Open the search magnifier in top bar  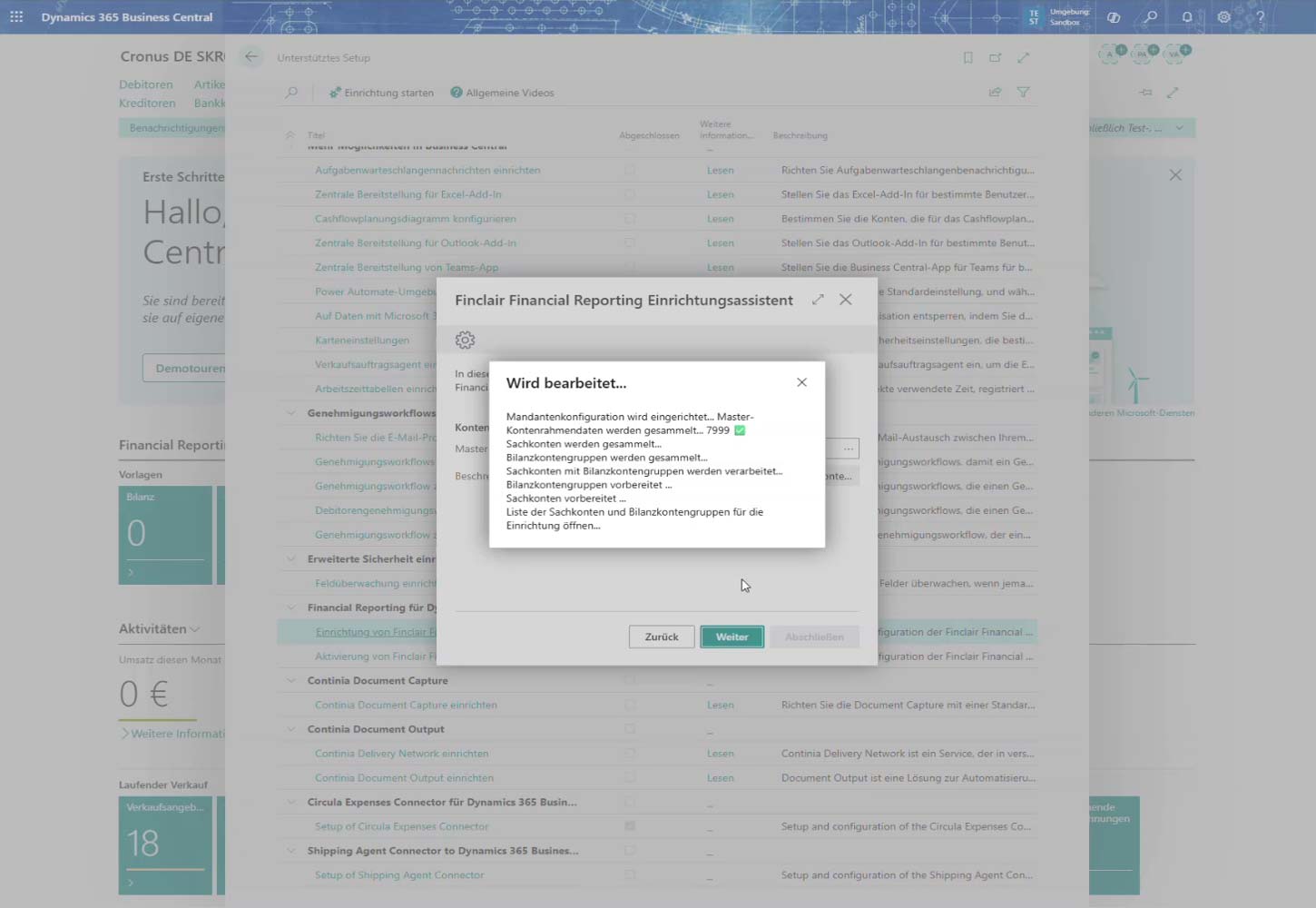tap(1150, 16)
